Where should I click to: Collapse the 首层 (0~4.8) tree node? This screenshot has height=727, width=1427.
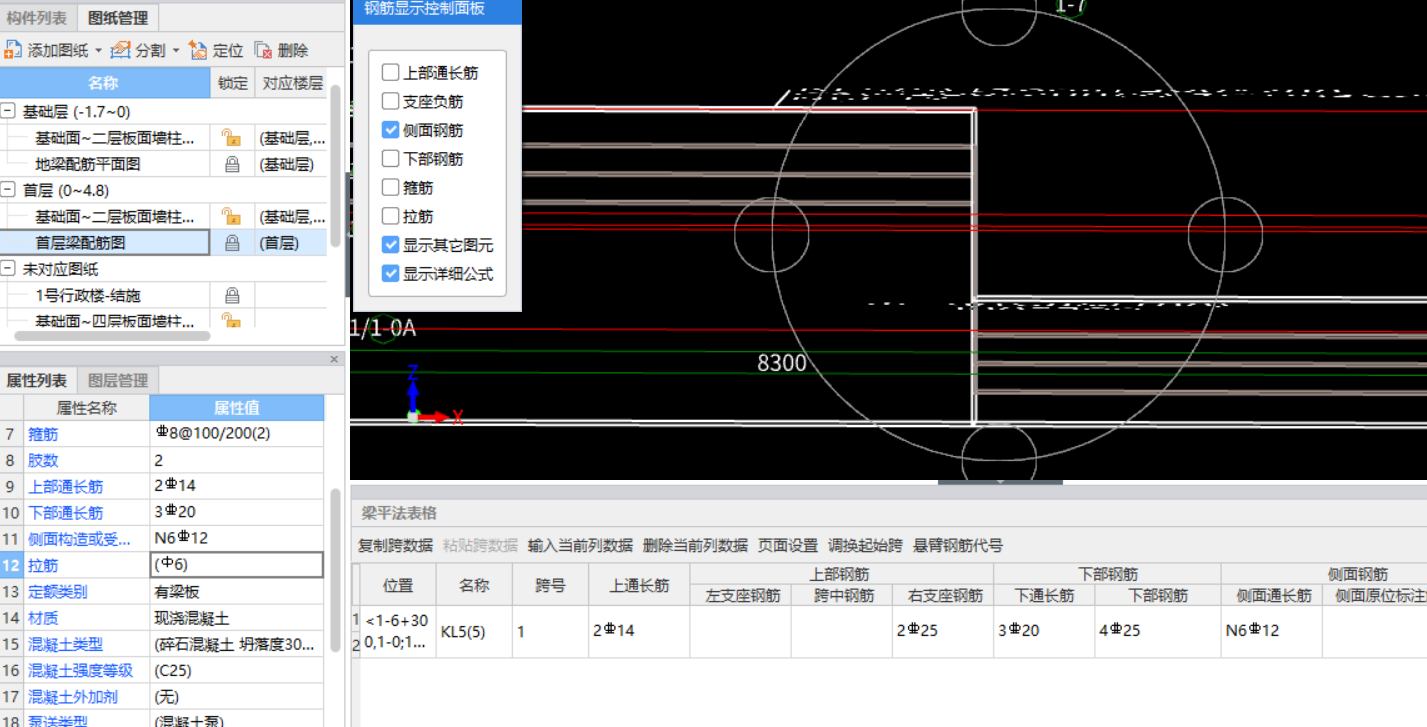click(8, 190)
